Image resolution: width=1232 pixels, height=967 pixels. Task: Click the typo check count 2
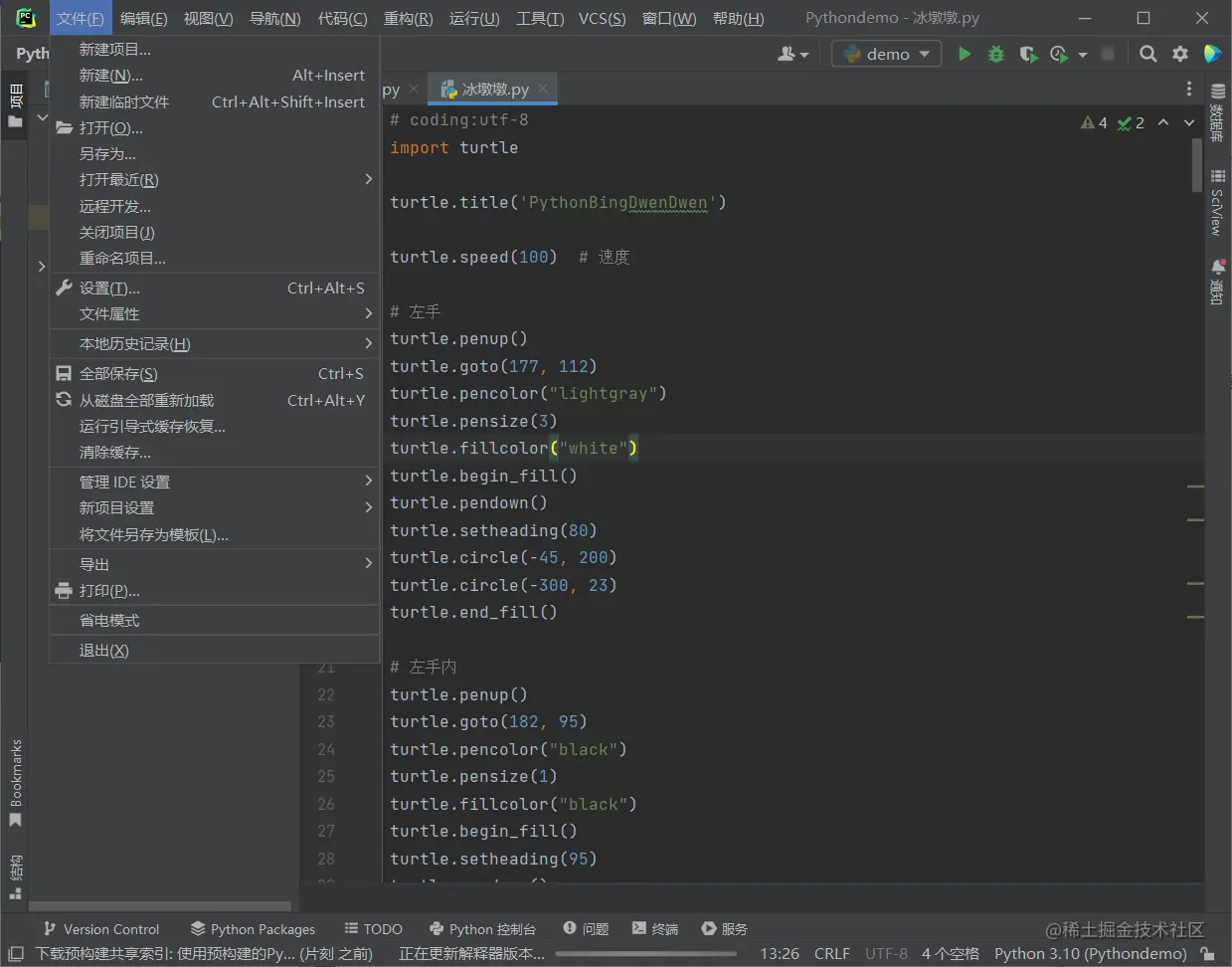1131,122
